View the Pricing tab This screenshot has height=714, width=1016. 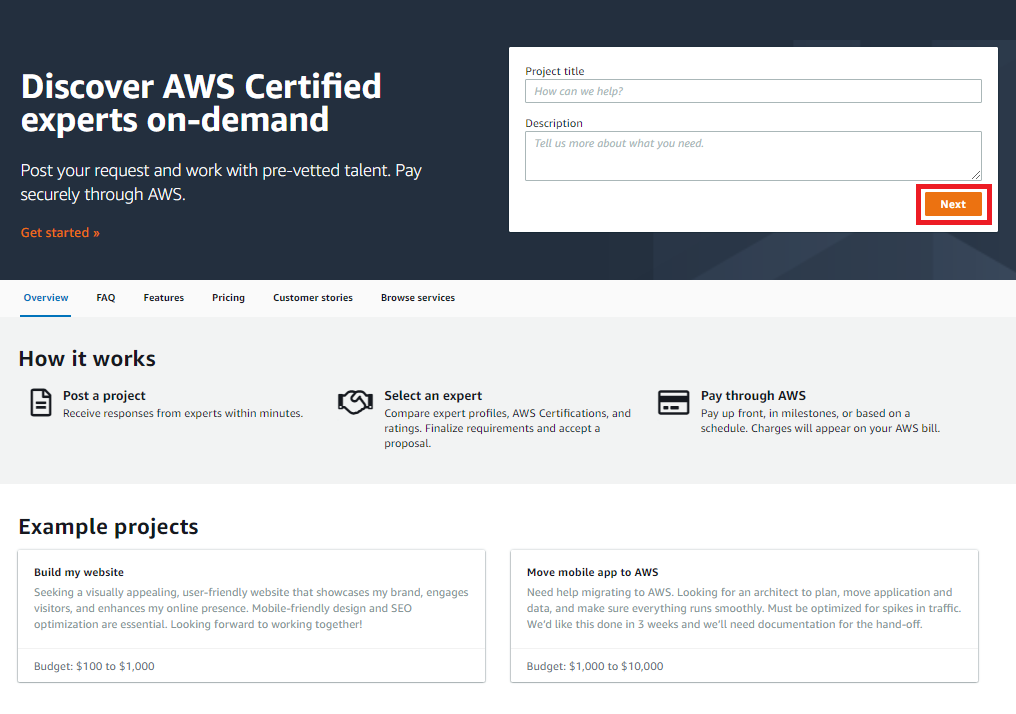point(228,297)
